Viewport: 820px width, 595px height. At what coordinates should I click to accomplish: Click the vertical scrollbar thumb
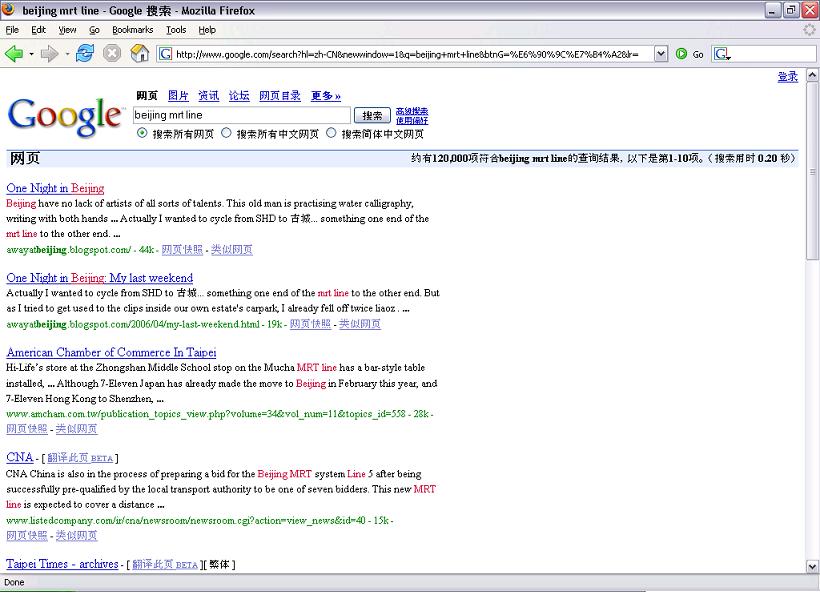pyautogui.click(x=812, y=171)
